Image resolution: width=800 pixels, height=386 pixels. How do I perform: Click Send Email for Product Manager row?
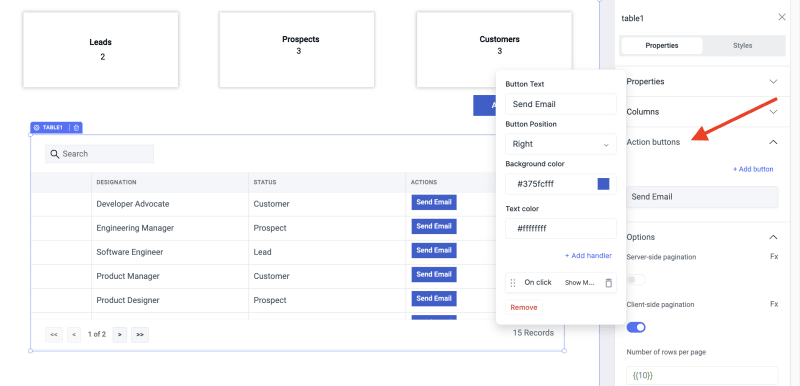pos(434,274)
